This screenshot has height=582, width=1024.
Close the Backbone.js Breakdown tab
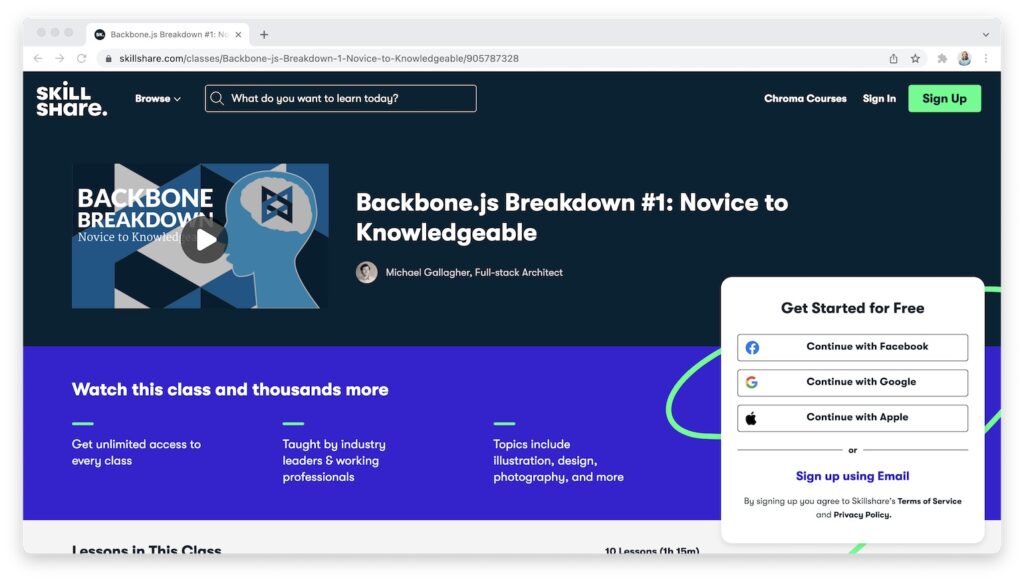[x=238, y=35]
